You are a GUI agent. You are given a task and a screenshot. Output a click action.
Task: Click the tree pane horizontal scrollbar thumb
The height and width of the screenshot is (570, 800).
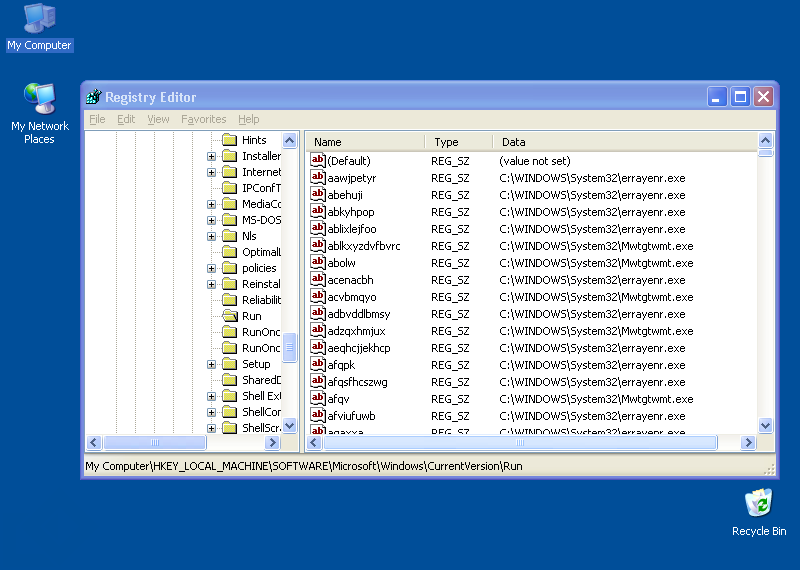[x=155, y=442]
